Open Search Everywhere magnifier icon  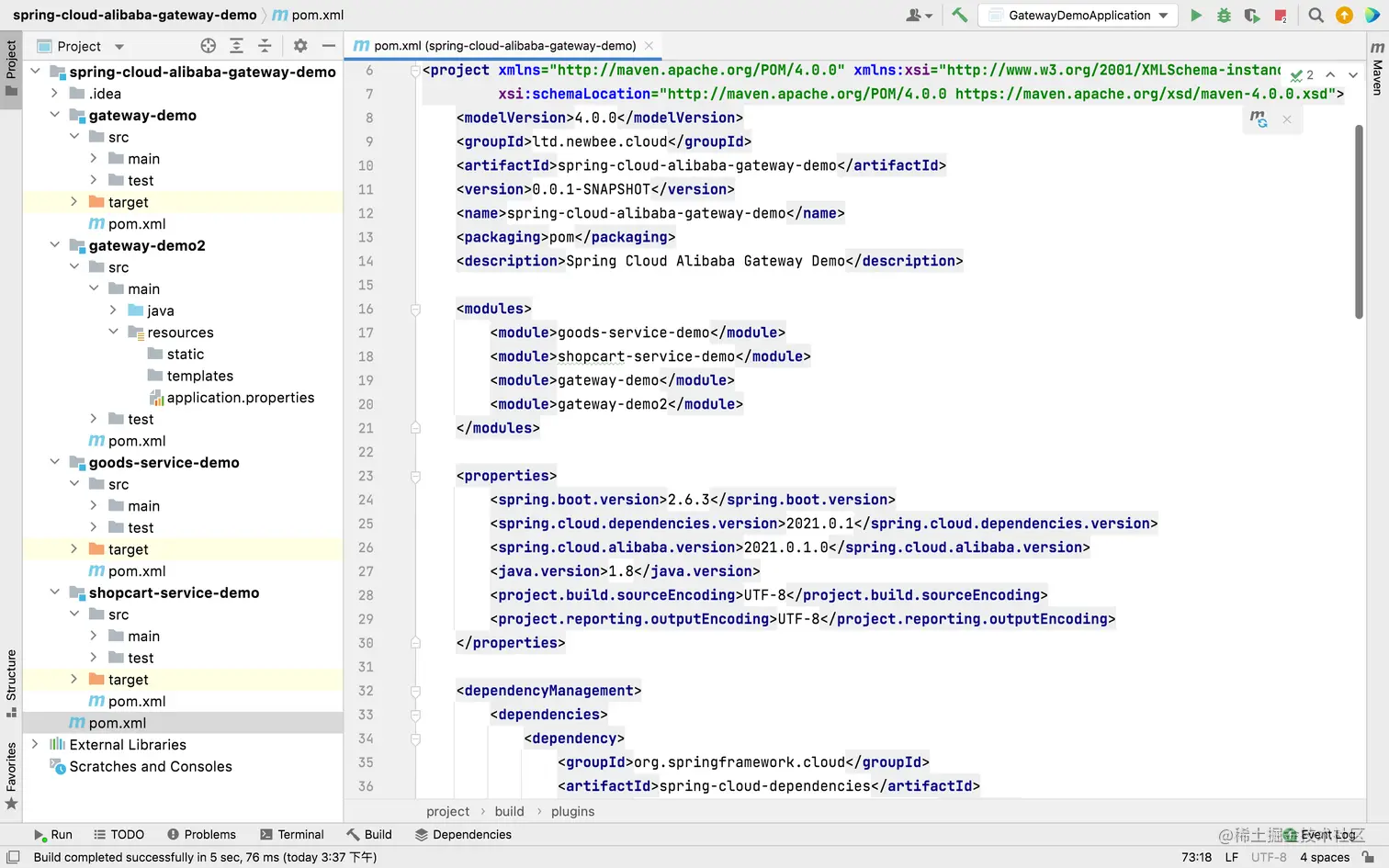(x=1316, y=15)
